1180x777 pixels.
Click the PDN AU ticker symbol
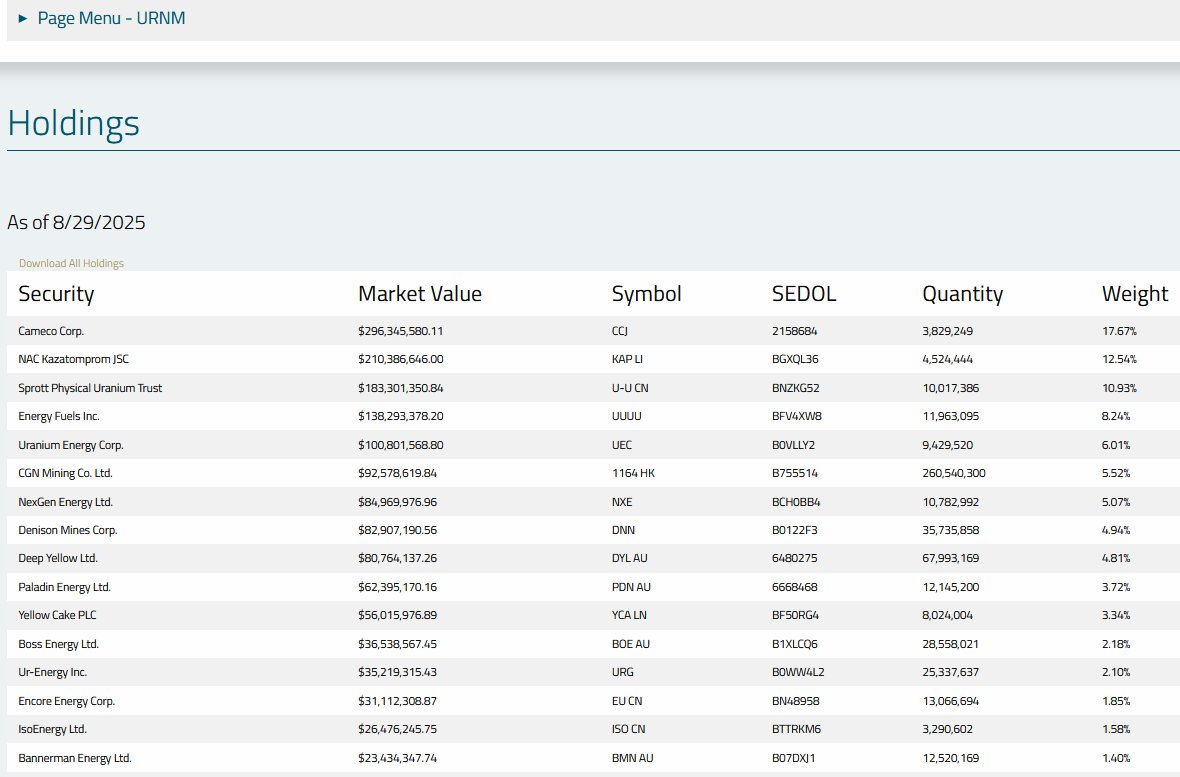coord(631,587)
